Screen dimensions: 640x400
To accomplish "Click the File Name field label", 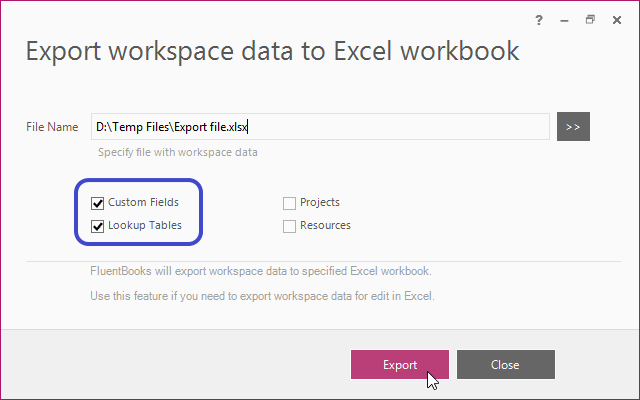I will pyautogui.click(x=52, y=127).
